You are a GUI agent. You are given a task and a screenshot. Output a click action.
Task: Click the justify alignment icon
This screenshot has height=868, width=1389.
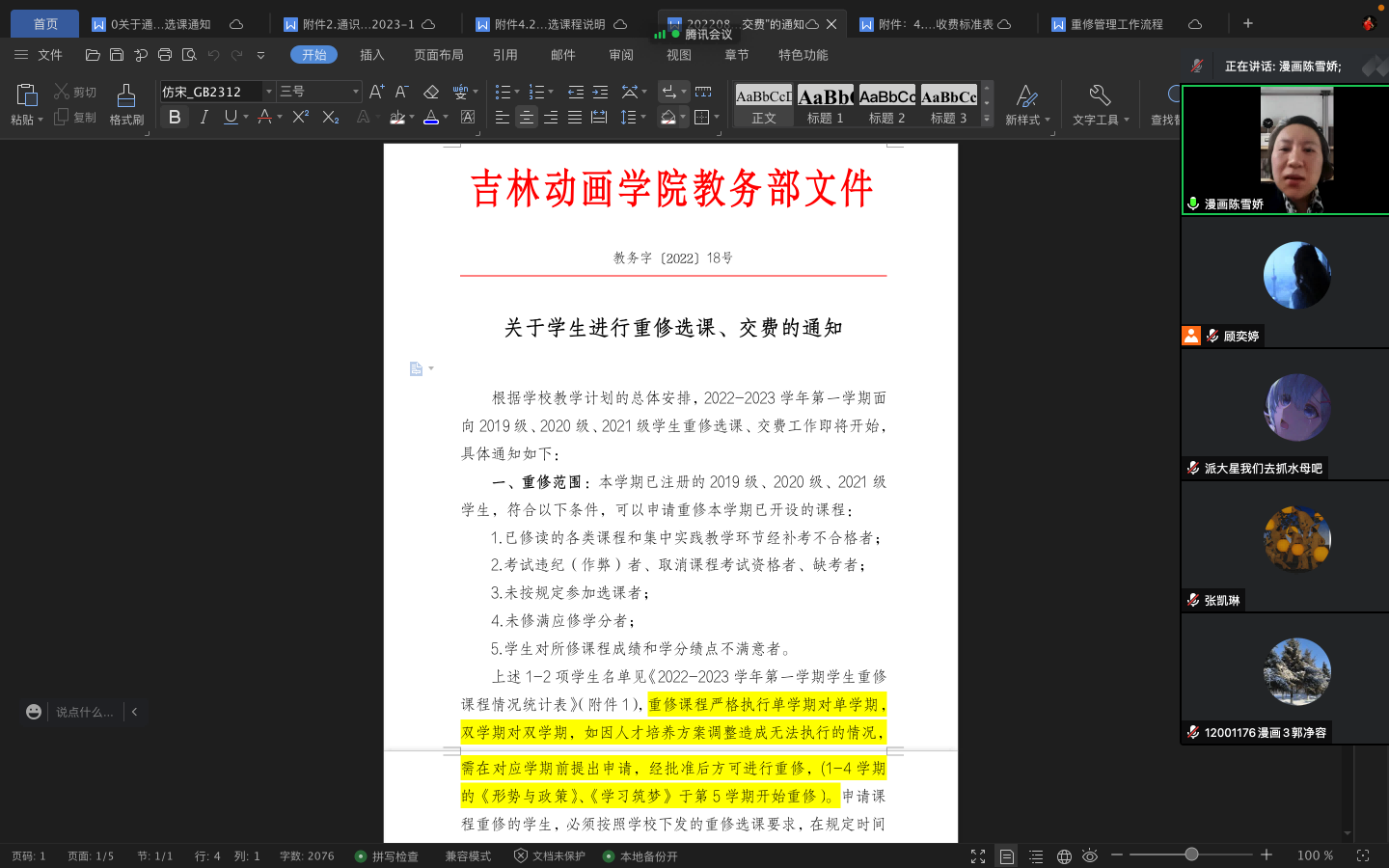575,117
